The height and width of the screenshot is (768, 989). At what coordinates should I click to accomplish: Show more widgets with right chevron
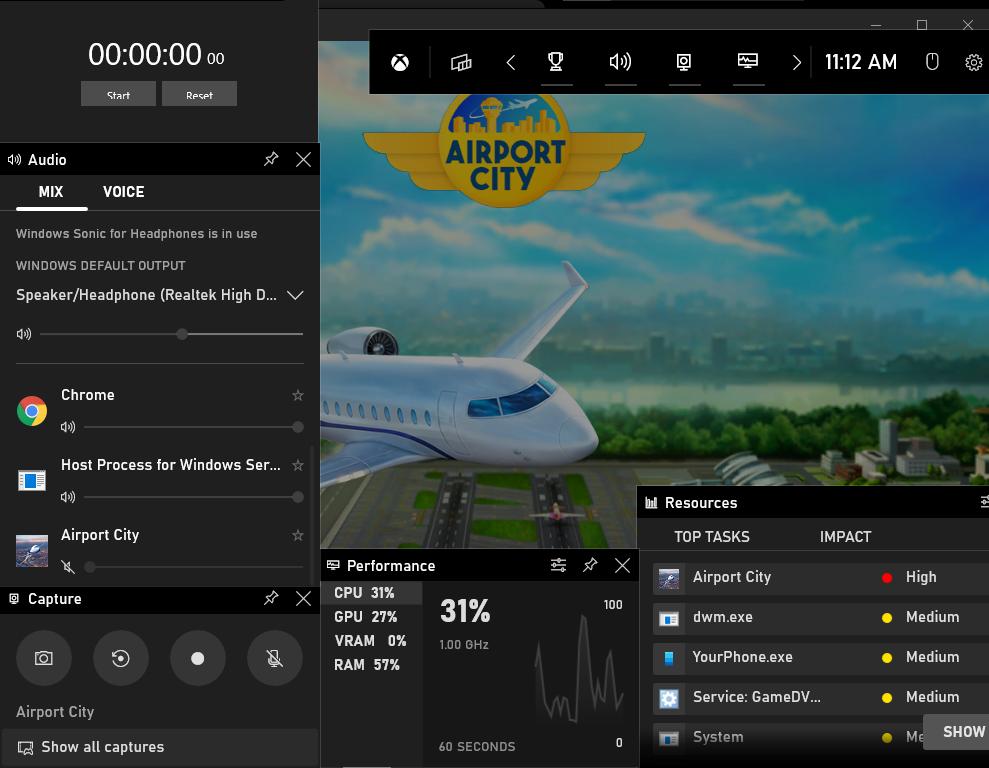[x=797, y=62]
